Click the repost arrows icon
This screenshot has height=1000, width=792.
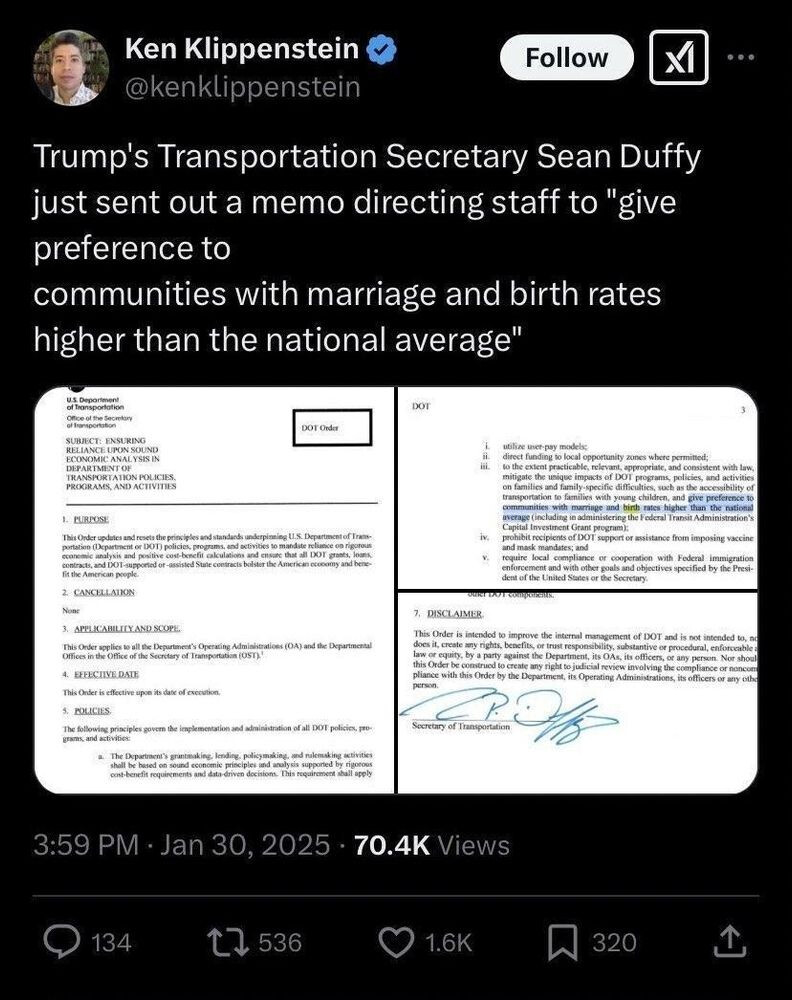click(228, 943)
